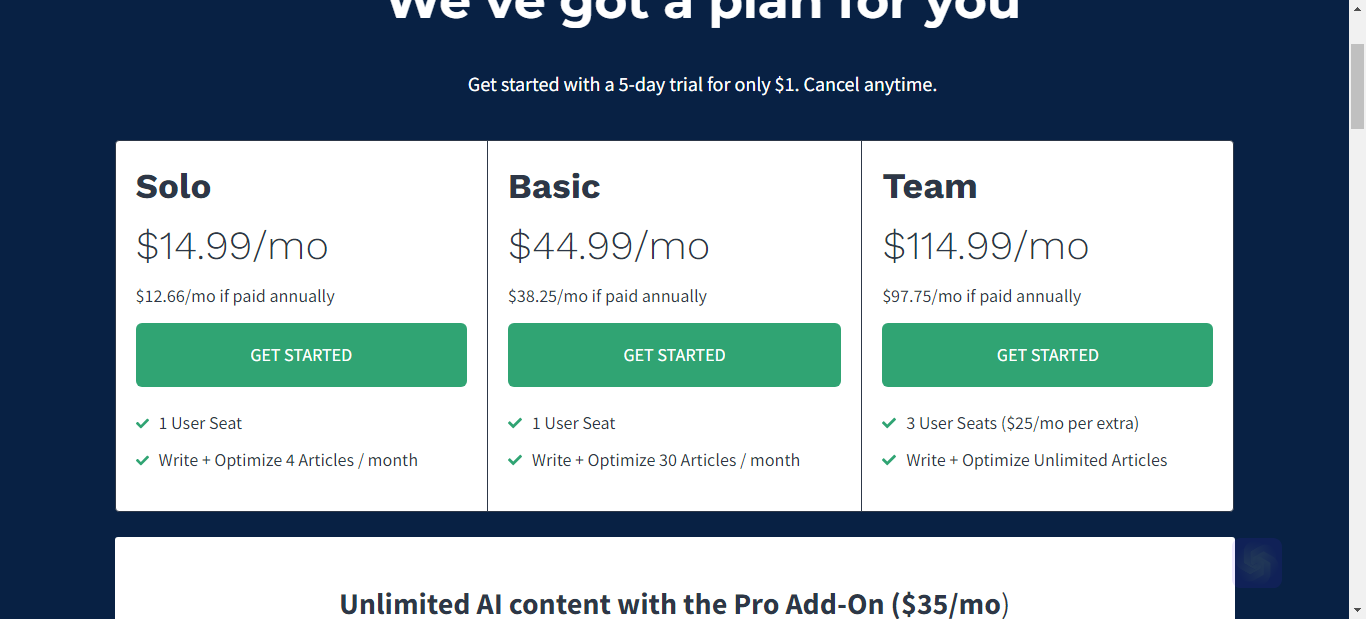The image size is (1366, 619).
Task: Click the 5-day trial for $1 text
Action: tap(702, 85)
